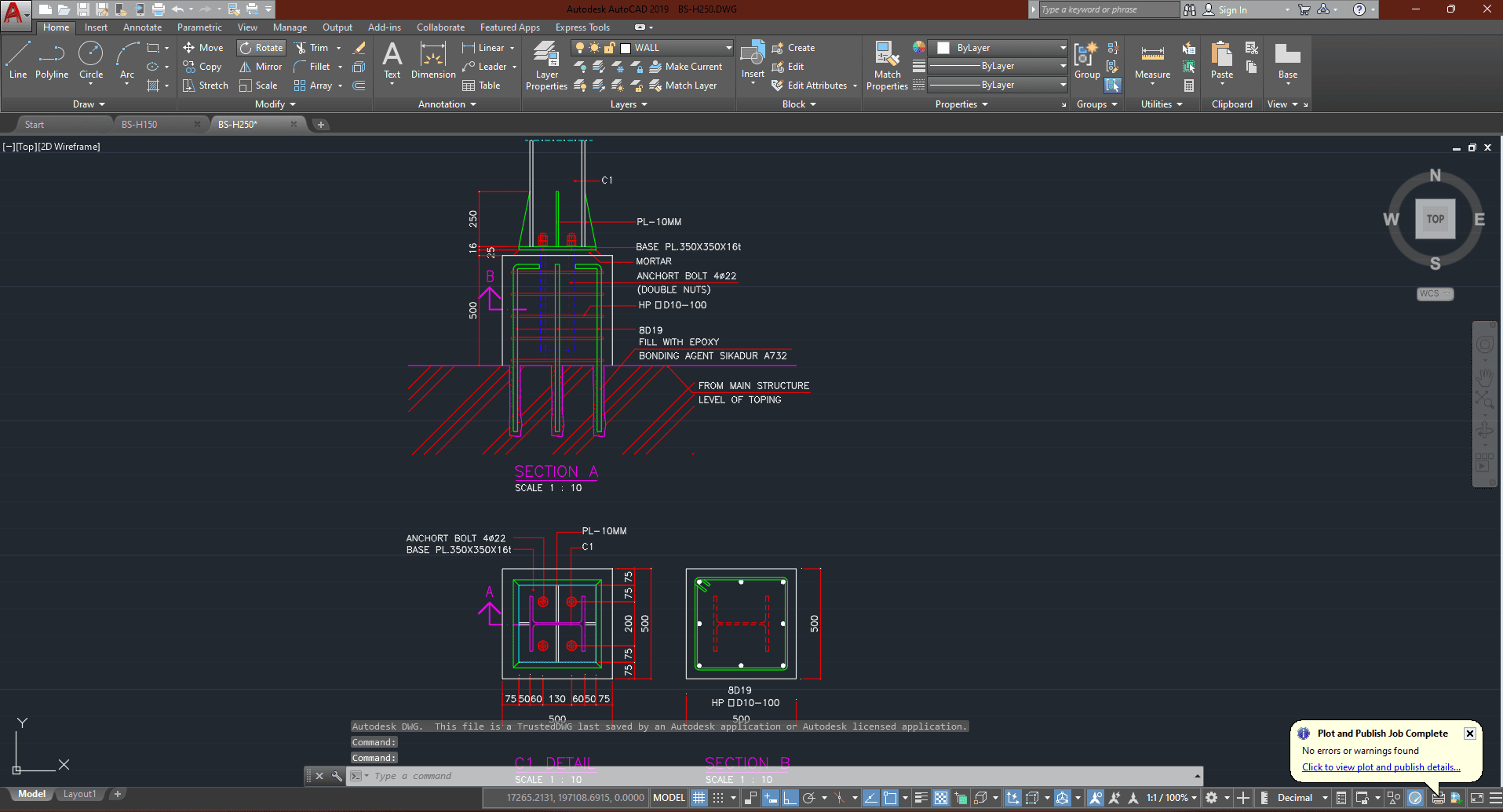Switch to the Annotate ribbon tab
The width and height of the screenshot is (1503, 812).
[142, 27]
